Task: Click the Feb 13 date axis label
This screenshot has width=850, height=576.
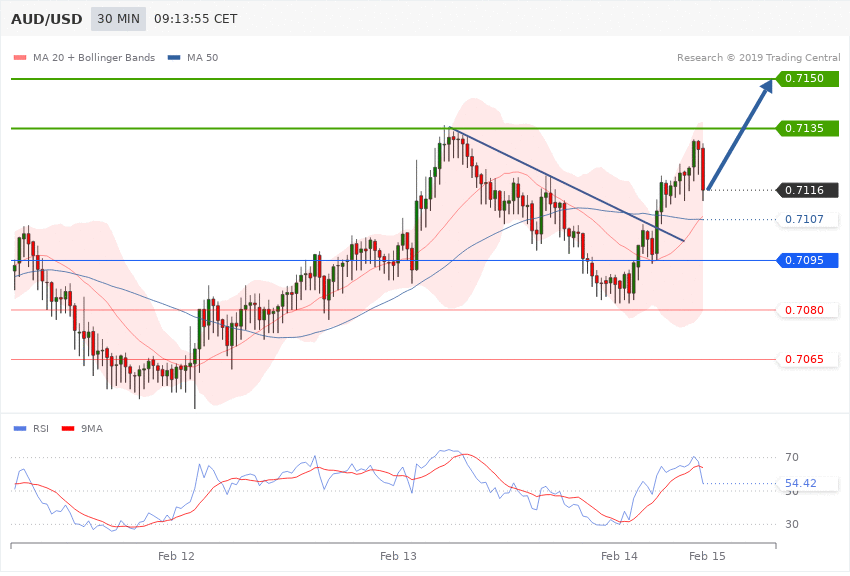Action: click(398, 556)
